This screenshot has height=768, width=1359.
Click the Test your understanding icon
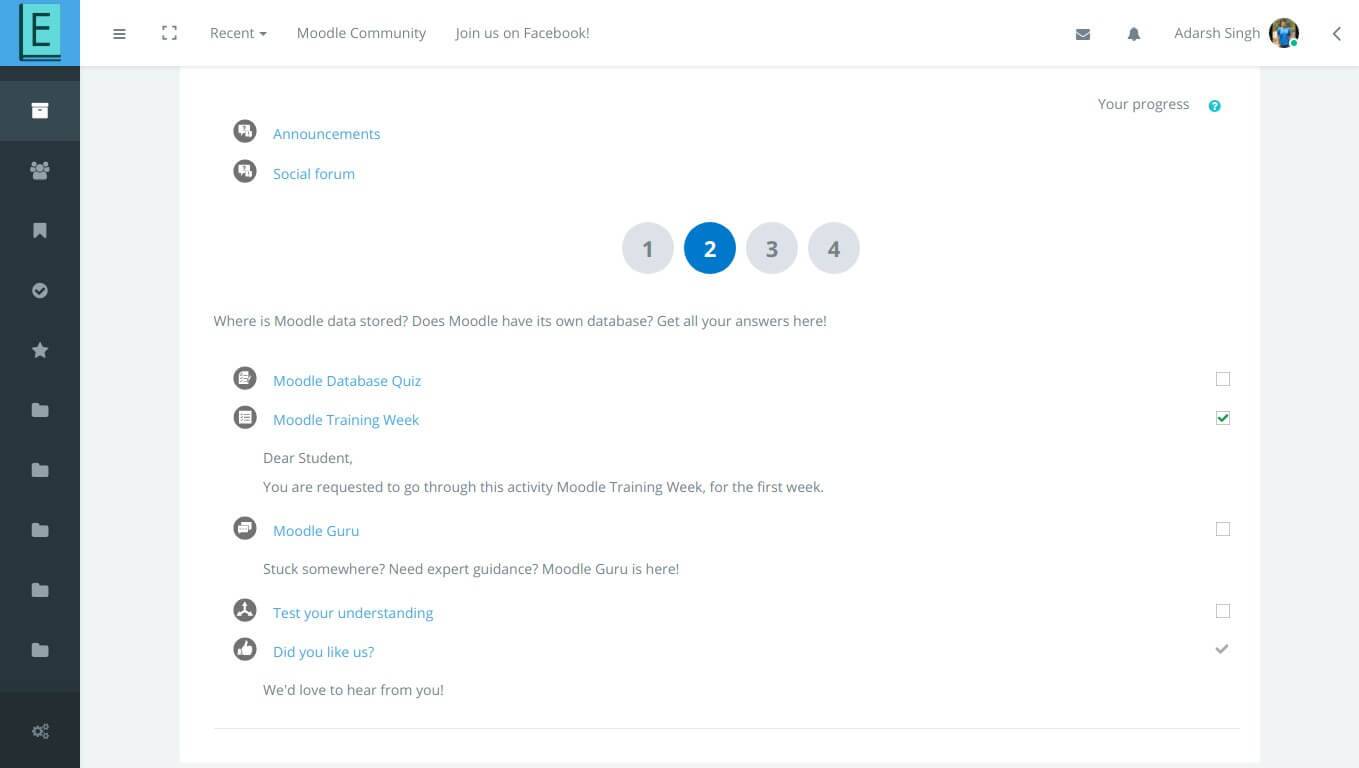point(245,610)
